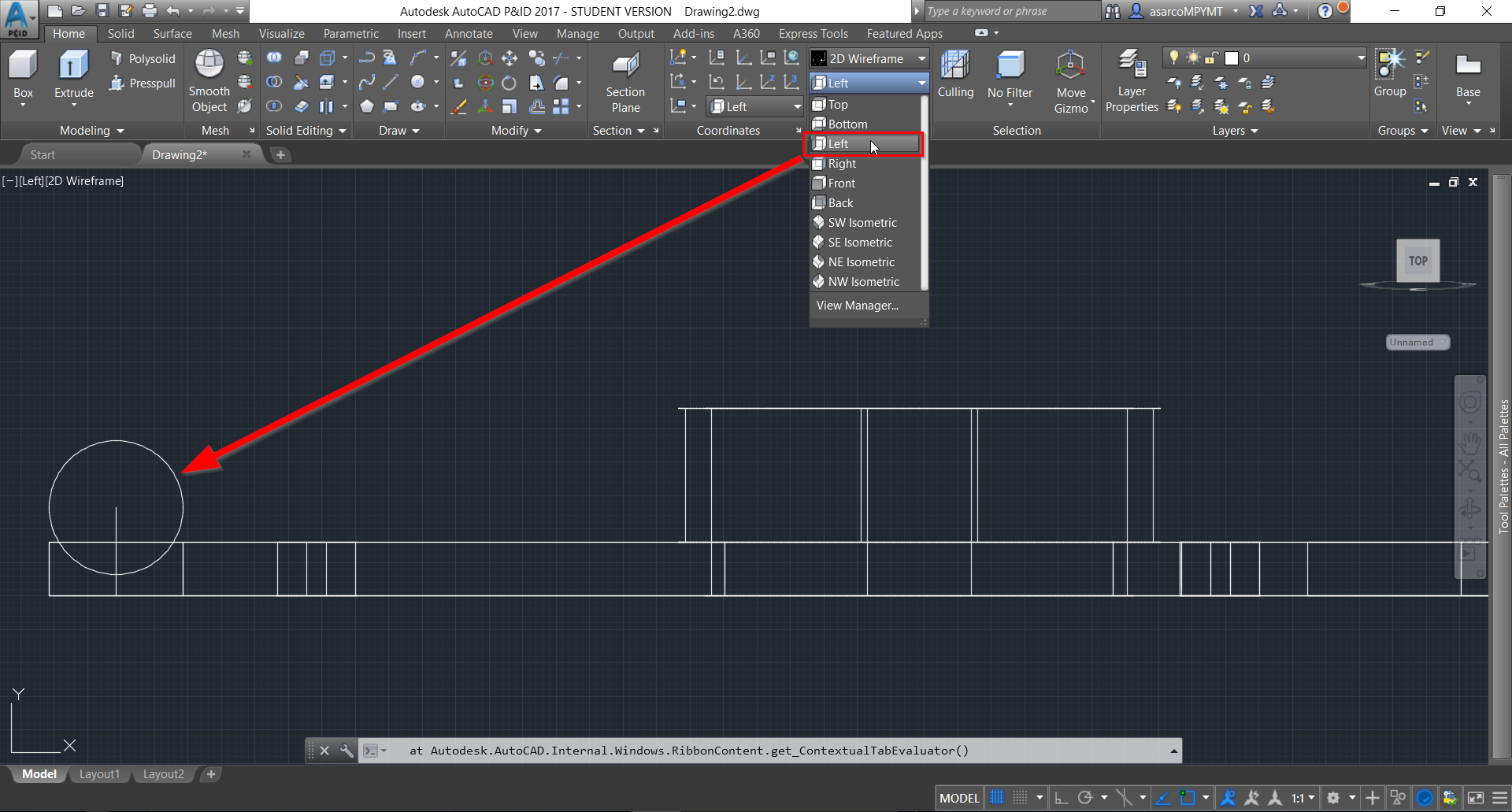
Task: Select the Polygon draw tool
Action: point(366,106)
